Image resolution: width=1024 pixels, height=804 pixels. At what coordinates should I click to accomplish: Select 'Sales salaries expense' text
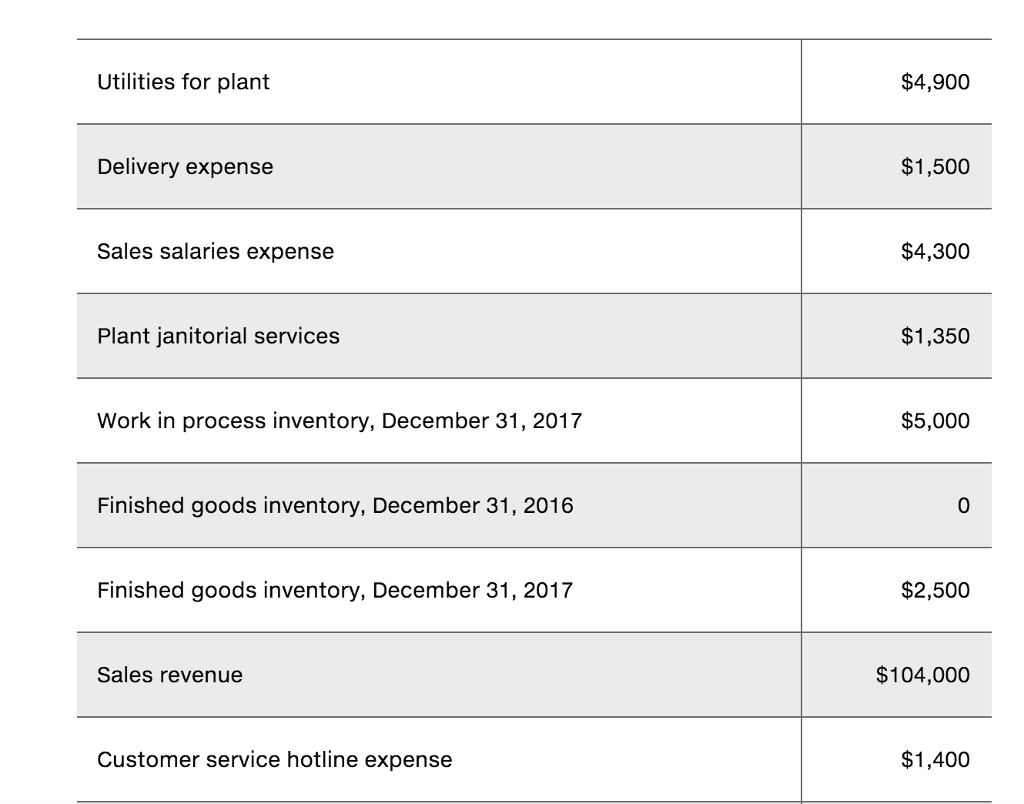click(x=216, y=251)
